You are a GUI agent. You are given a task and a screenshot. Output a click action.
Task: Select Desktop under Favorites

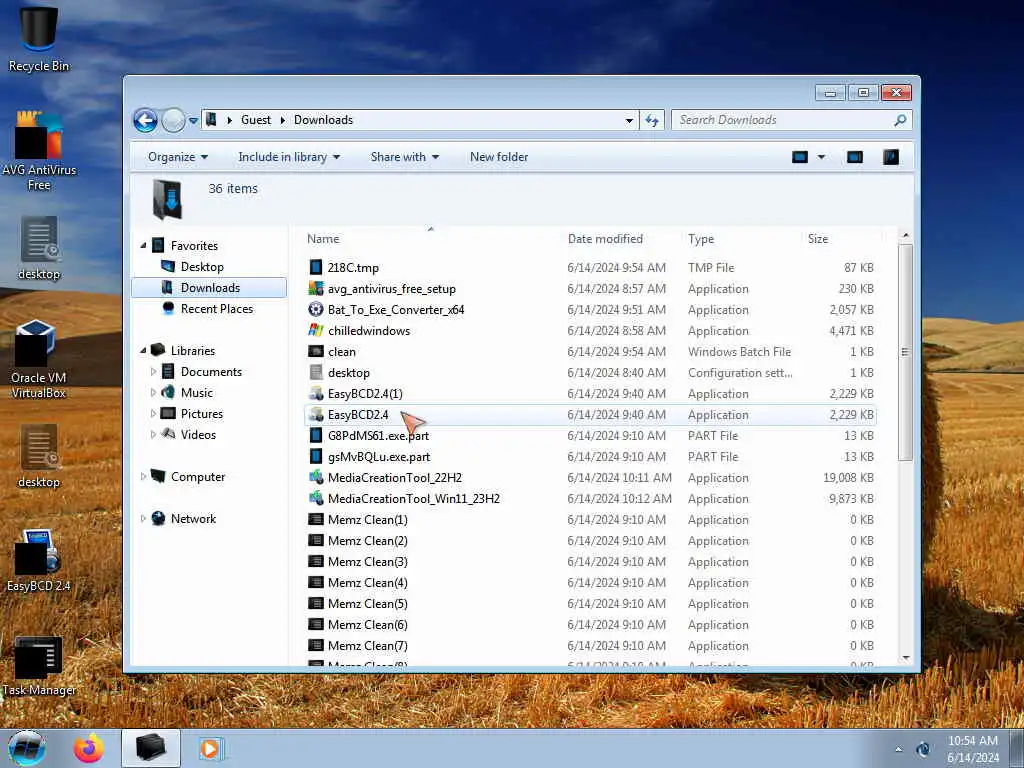(202, 266)
